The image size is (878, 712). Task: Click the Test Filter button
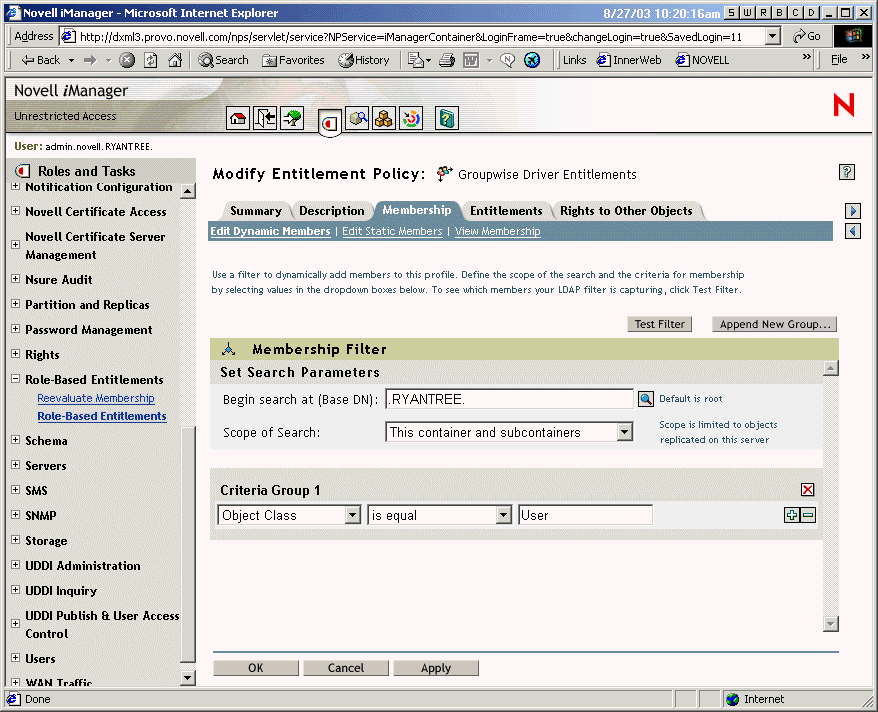click(x=659, y=323)
